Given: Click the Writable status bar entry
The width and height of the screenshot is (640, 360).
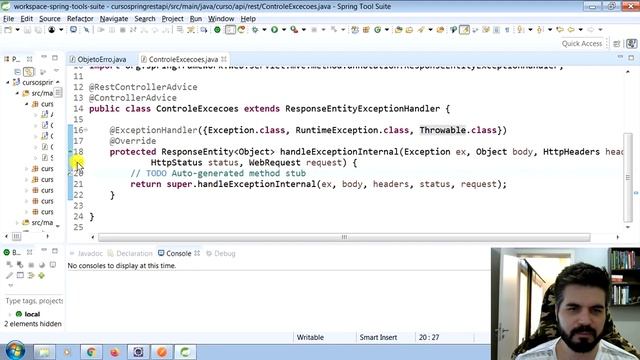Looking at the screenshot, I should [310, 338].
